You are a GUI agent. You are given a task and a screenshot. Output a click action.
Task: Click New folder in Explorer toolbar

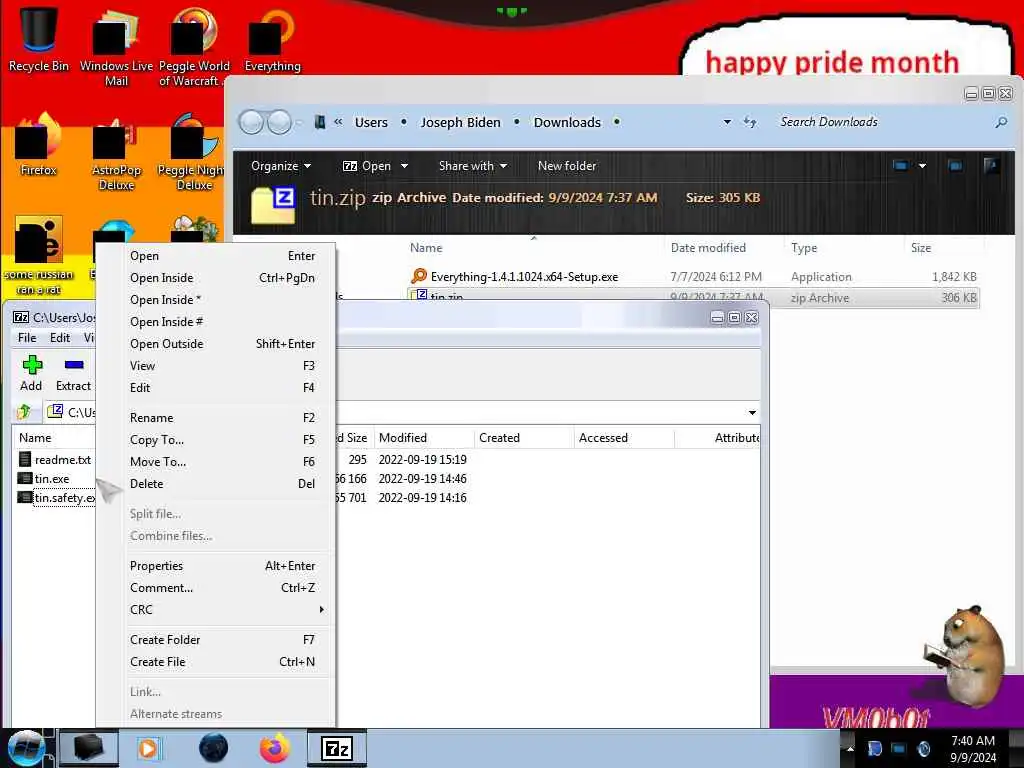click(567, 166)
